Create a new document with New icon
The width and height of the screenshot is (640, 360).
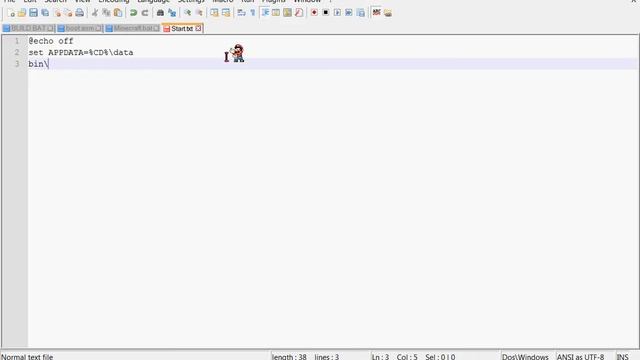(x=11, y=13)
